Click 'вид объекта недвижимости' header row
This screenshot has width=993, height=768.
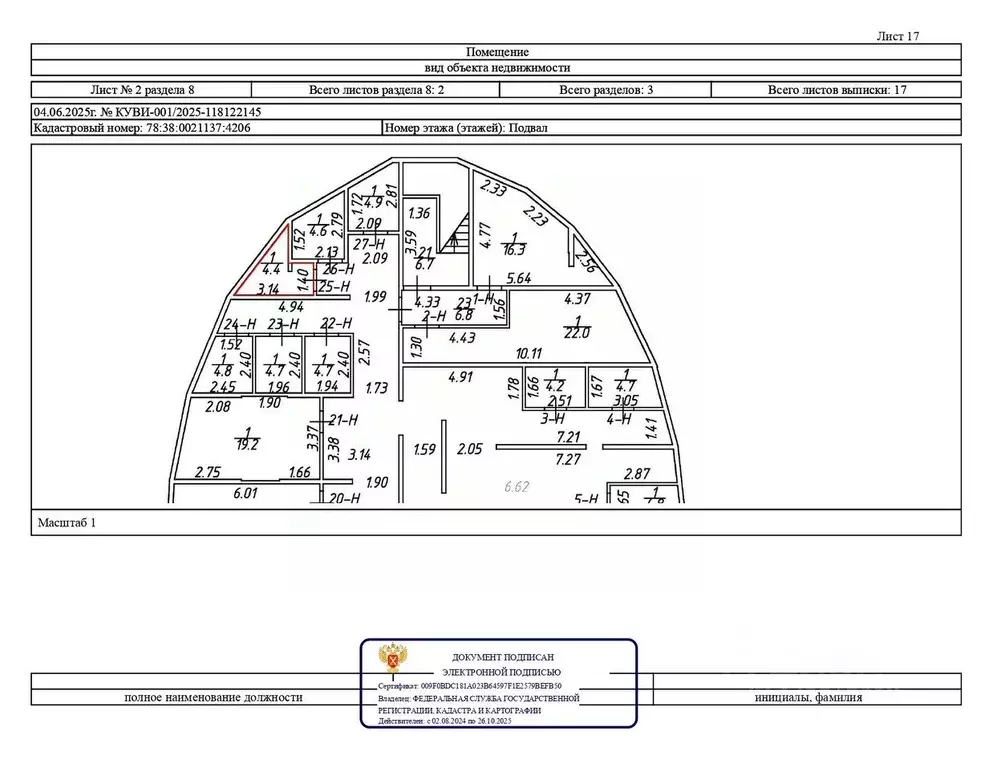tap(496, 68)
